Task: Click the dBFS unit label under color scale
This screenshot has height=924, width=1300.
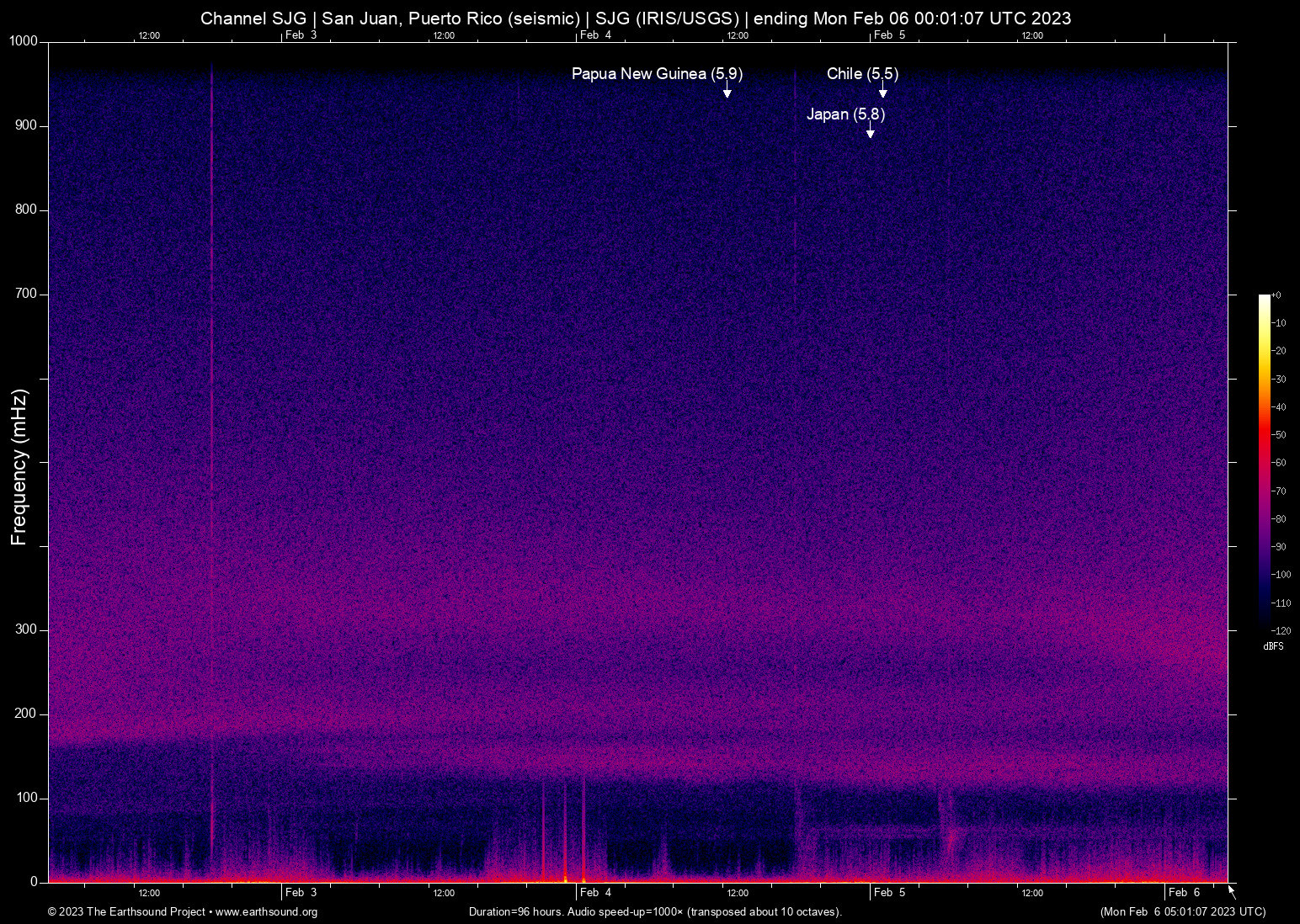Action: coord(1273,646)
